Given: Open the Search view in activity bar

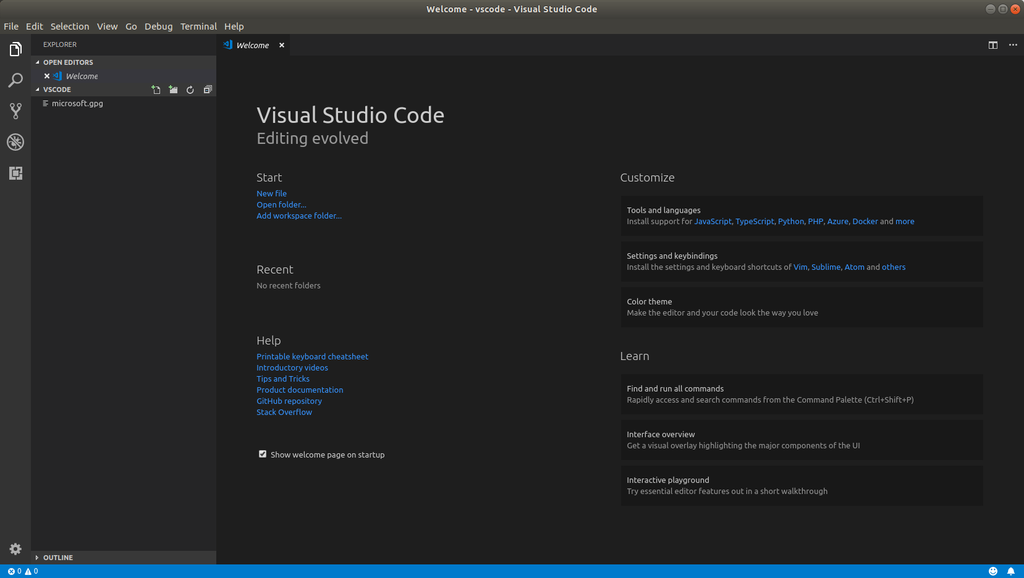Looking at the screenshot, I should point(15,79).
